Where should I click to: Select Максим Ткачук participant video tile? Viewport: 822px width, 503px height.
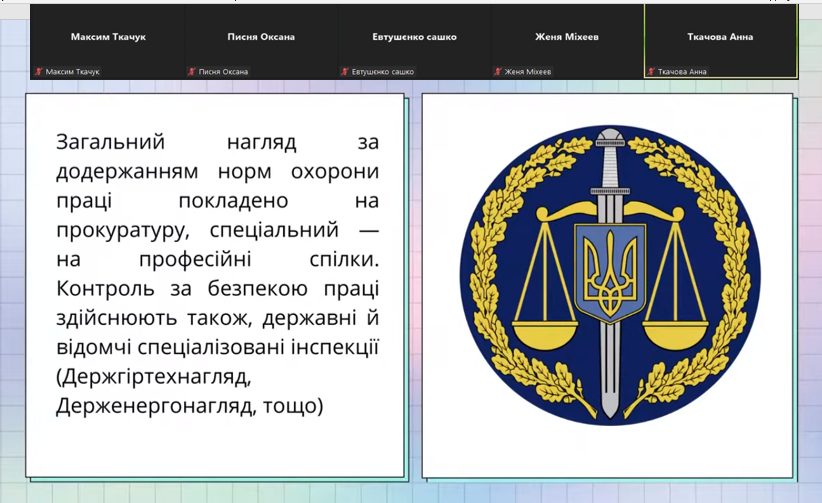tap(107, 41)
